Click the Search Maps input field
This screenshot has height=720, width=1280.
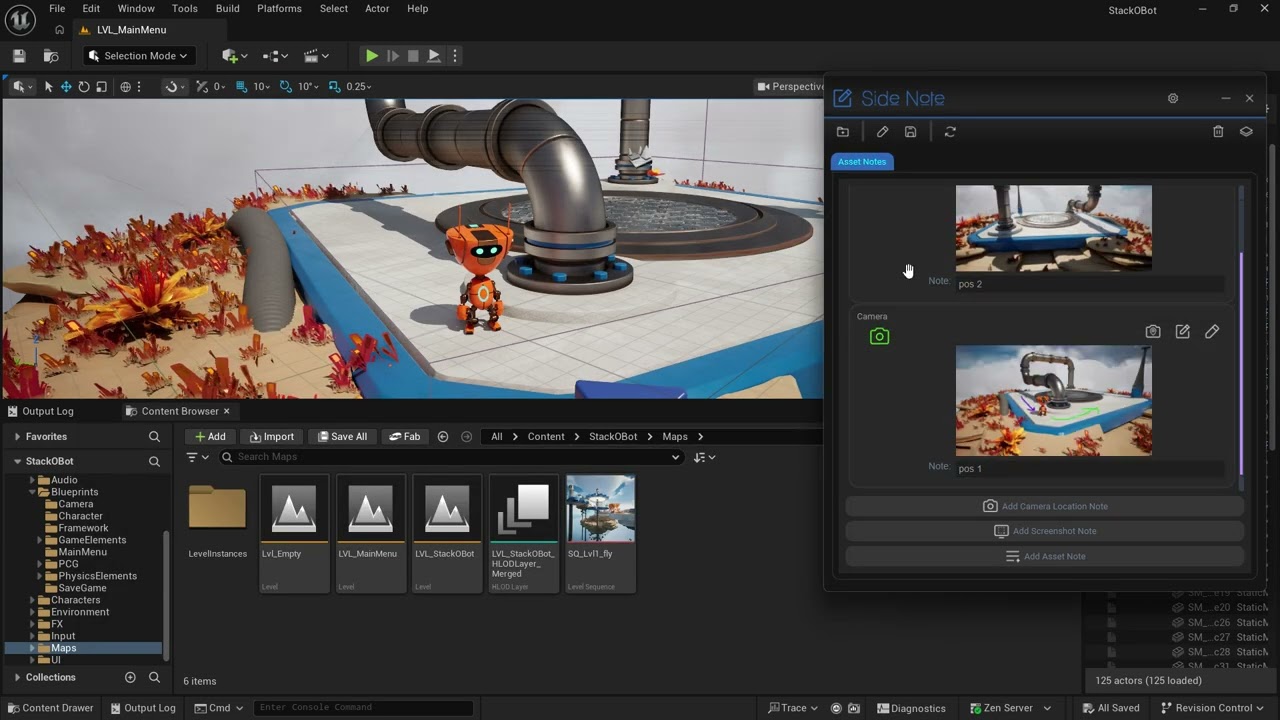[x=450, y=457]
